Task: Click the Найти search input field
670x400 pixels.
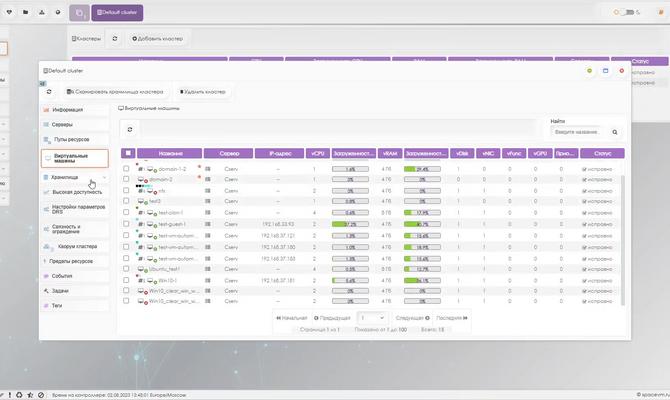Action: point(577,132)
